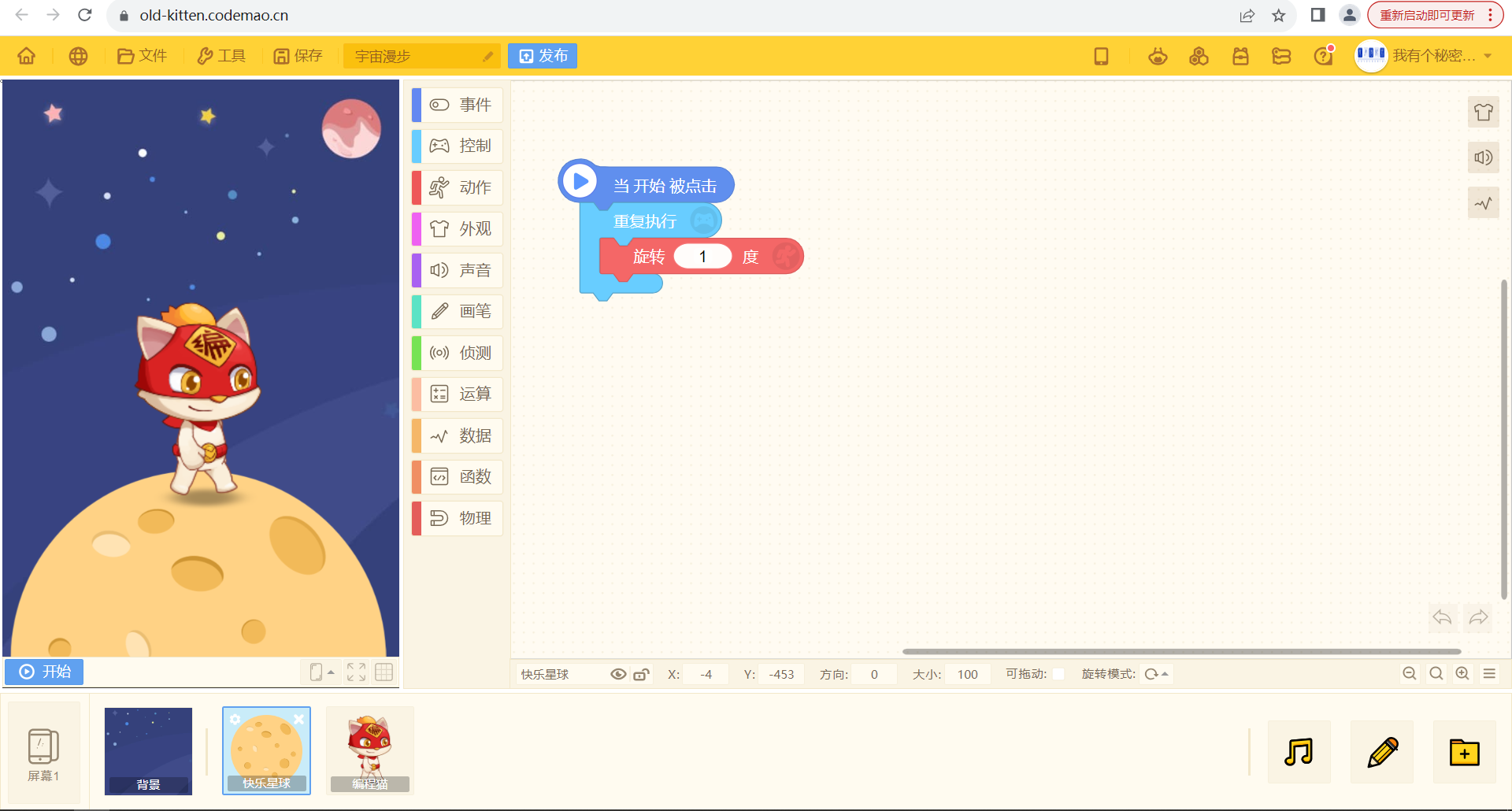Open data panel waveform icon
Screen dimensions: 1512x811
pyautogui.click(x=1484, y=203)
